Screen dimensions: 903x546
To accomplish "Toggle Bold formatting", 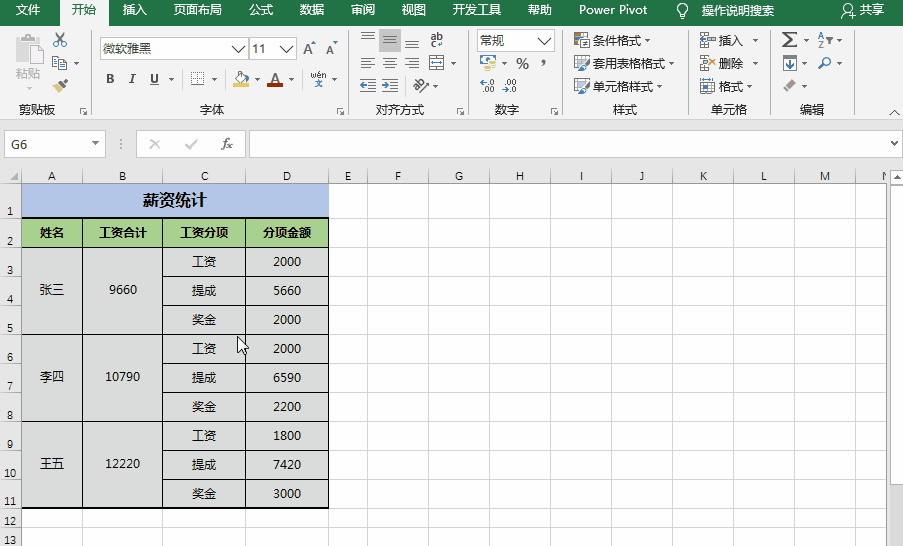I will coord(110,78).
